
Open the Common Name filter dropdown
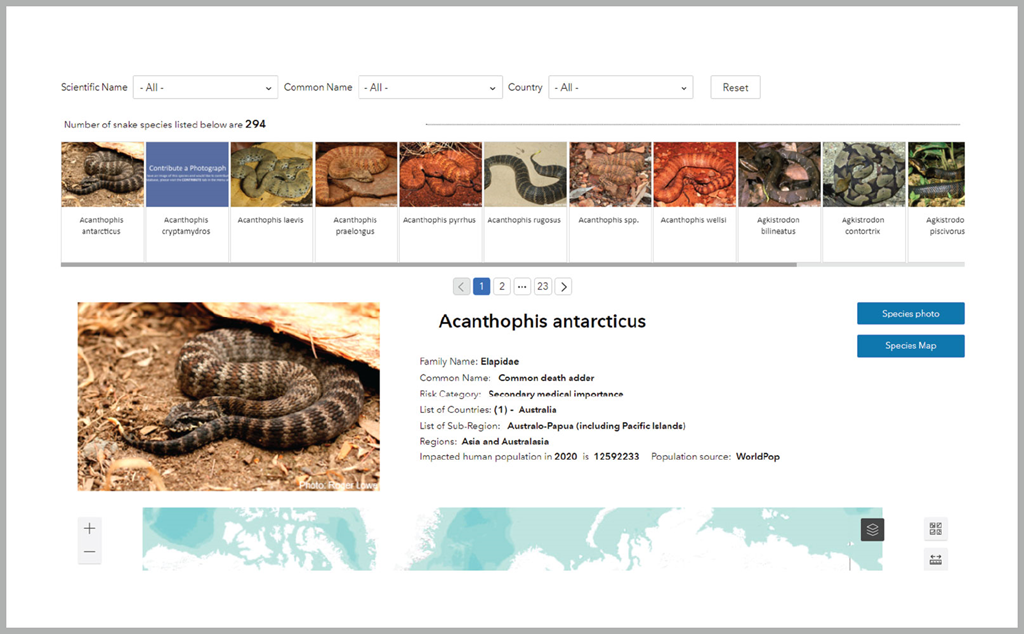430,87
